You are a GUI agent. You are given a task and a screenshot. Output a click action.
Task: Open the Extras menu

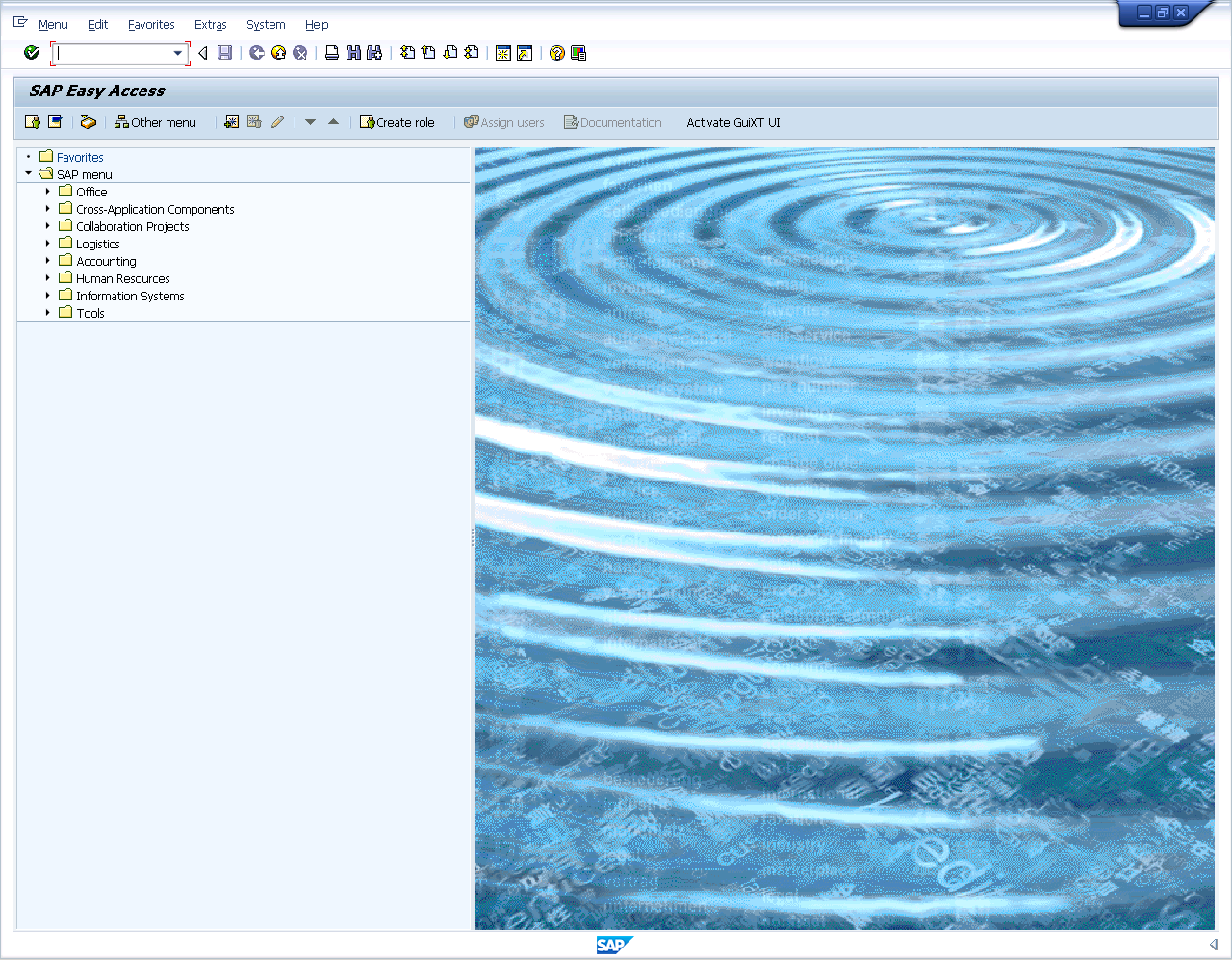coord(210,25)
